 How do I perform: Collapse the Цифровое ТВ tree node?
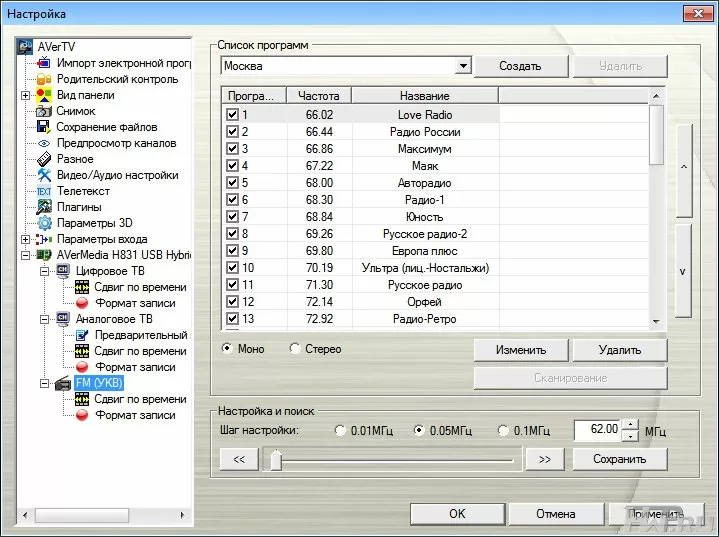point(45,271)
